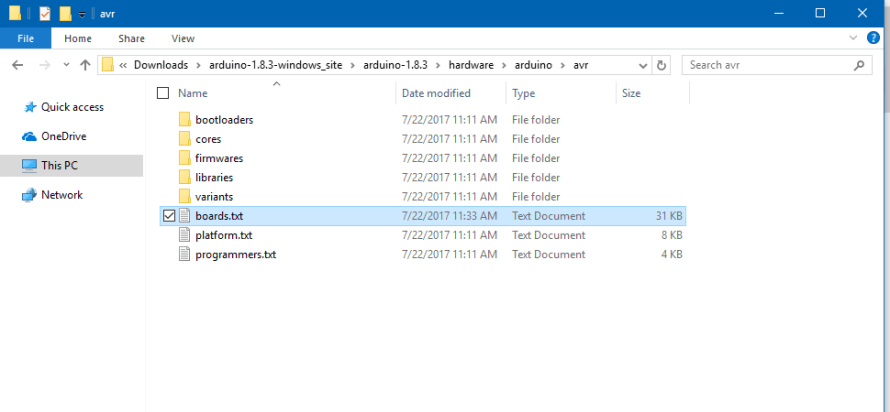Select Network in the navigation pane
The image size is (890, 412).
(x=61, y=195)
